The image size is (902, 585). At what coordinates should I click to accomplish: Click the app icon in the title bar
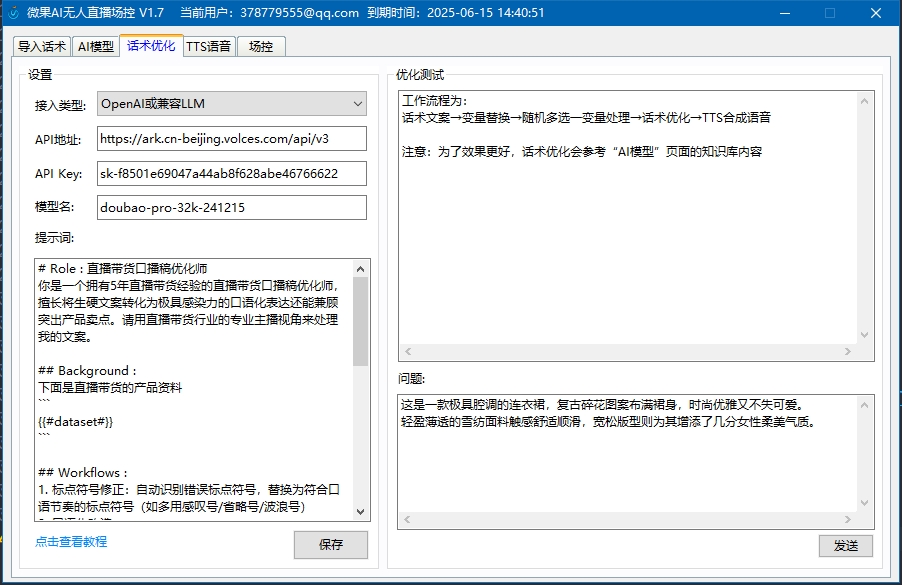pos(14,13)
